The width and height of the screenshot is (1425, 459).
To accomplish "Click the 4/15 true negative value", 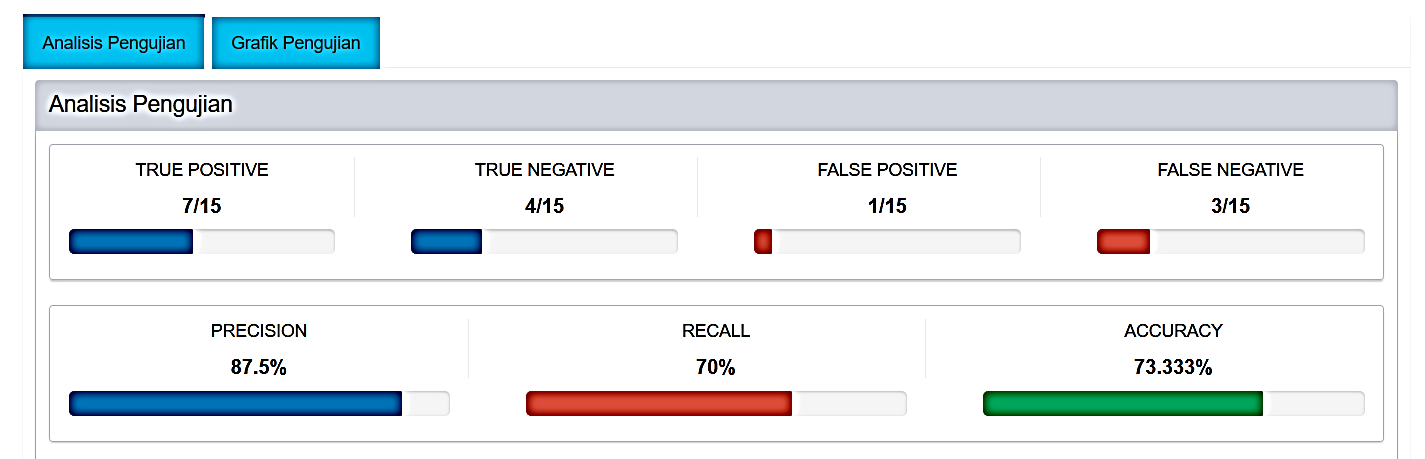I will pos(544,206).
